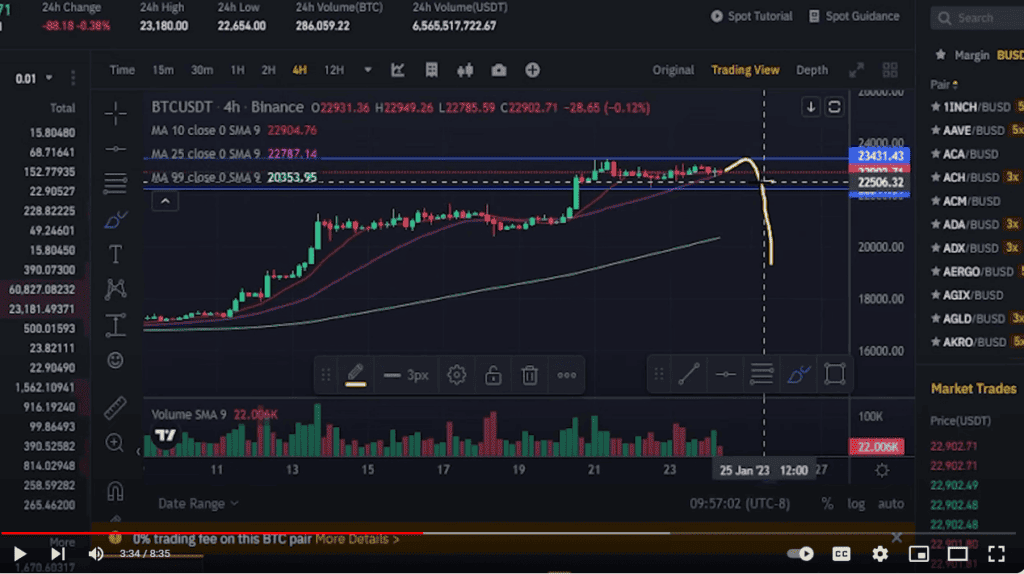This screenshot has height=574, width=1024.
Task: Collapse the indicator legend chevron
Action: click(165, 201)
